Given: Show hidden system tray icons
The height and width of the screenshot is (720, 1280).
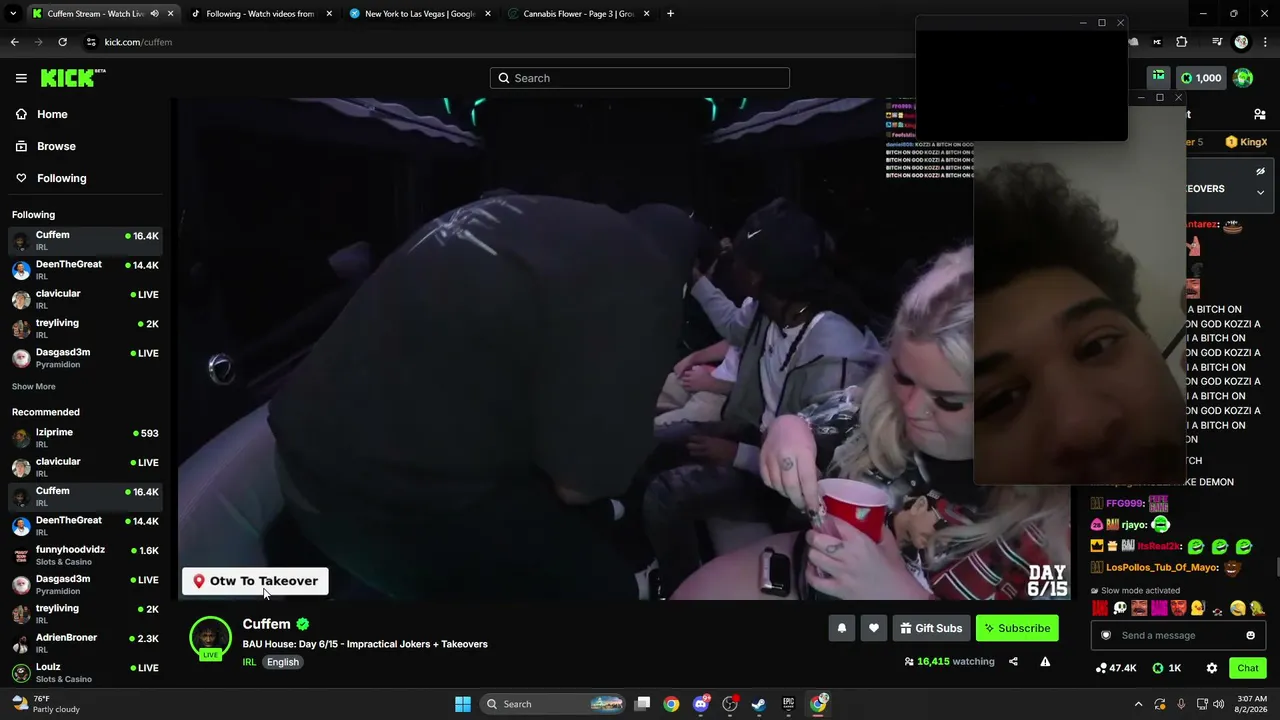Looking at the screenshot, I should pyautogui.click(x=1138, y=704).
